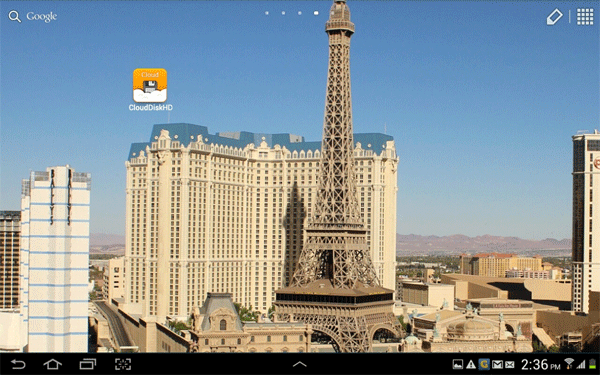600x375 pixels.
Task: Tap the Home navigation button
Action: pos(52,364)
